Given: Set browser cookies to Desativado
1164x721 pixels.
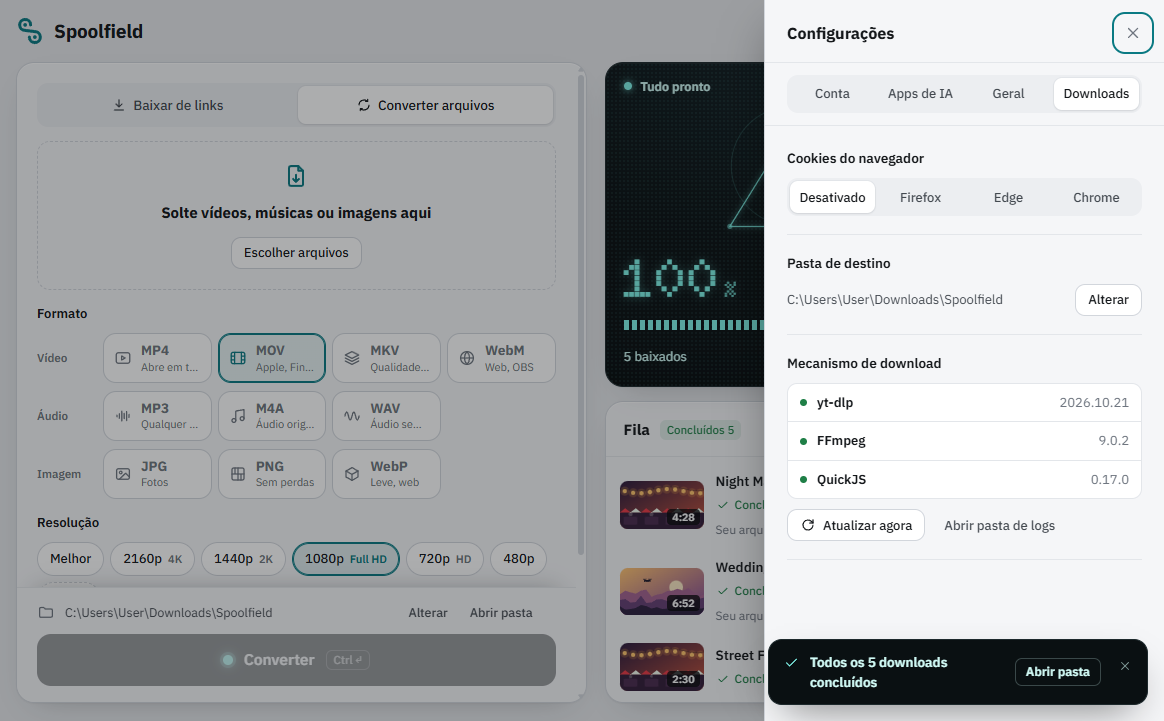Looking at the screenshot, I should tap(832, 198).
